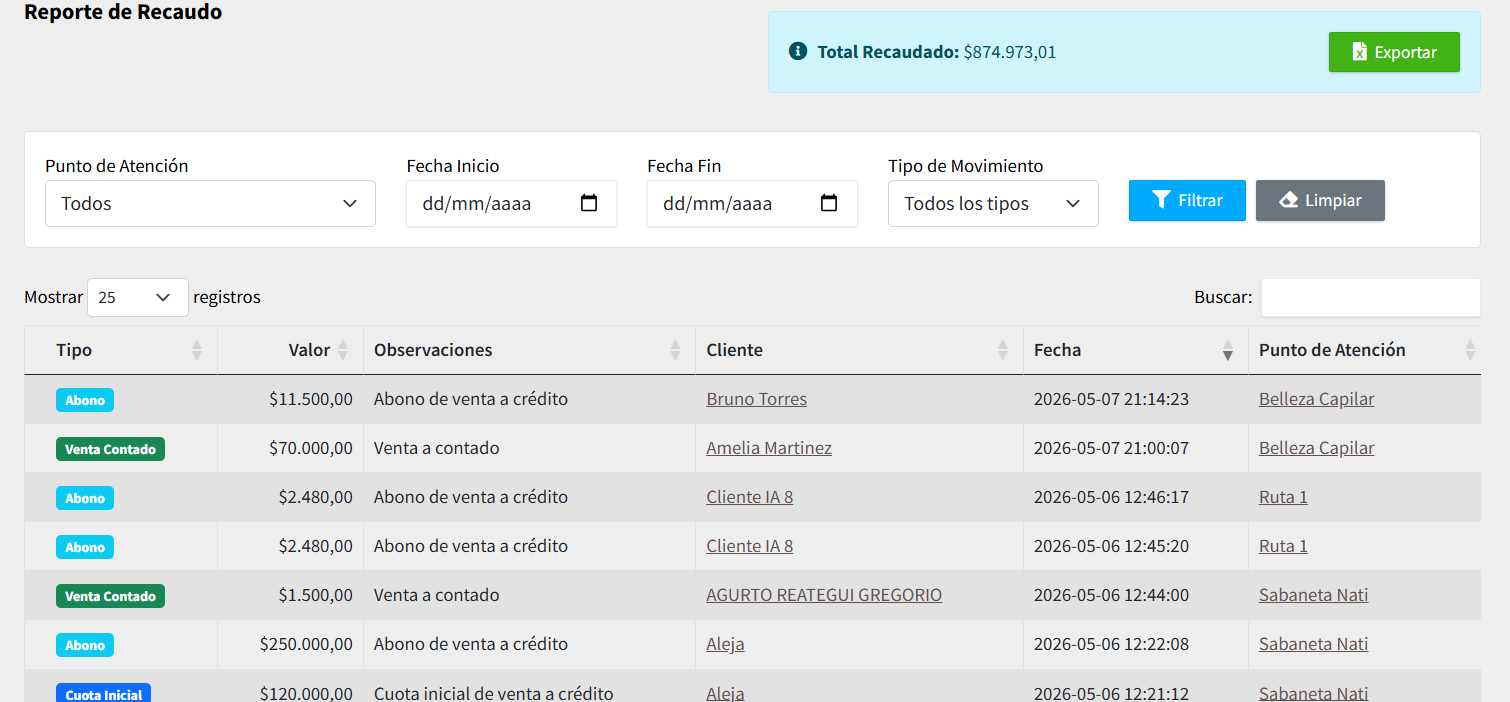Open calendar picker in Fecha Inicio
The image size is (1510, 702).
tap(589, 203)
